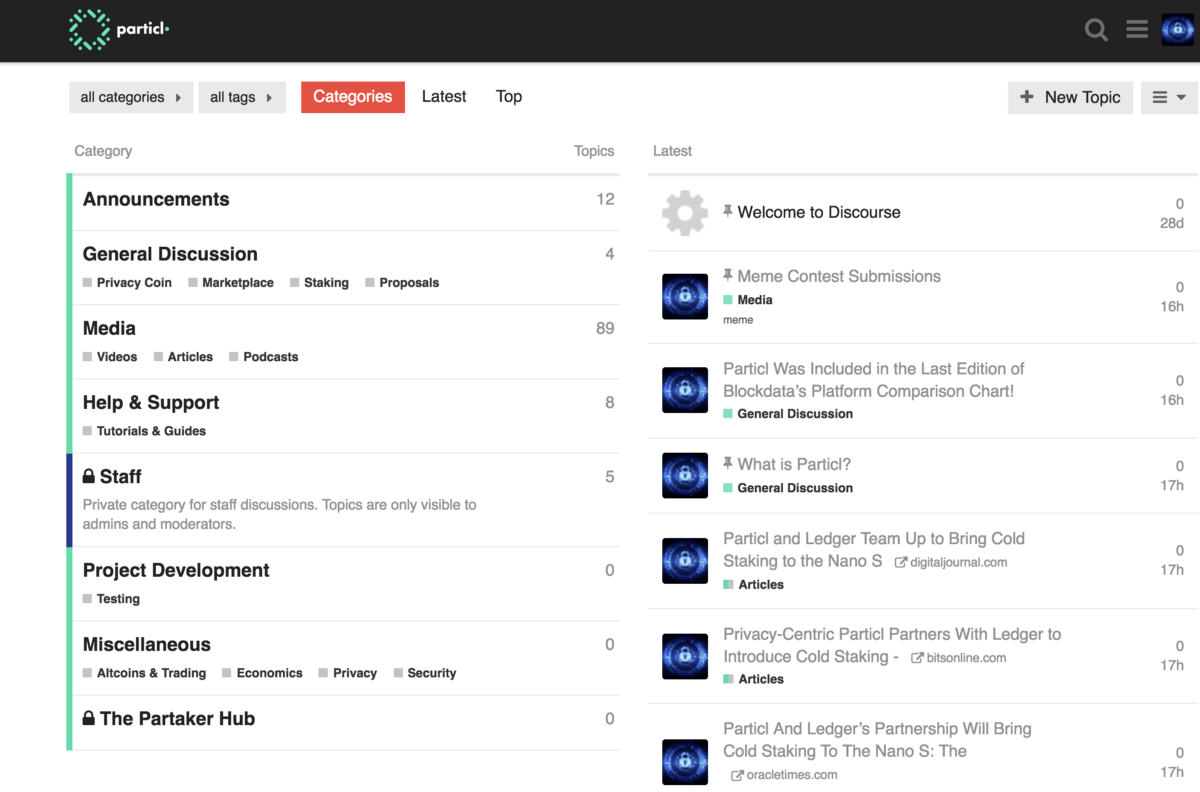Click Articles badge under bitsonline.com topic

coord(753,679)
